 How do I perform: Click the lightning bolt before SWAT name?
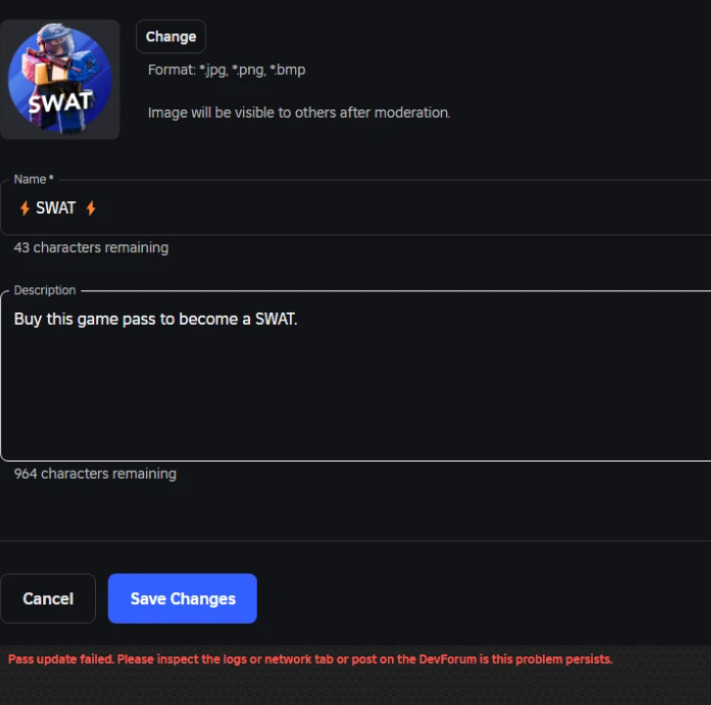pos(24,208)
